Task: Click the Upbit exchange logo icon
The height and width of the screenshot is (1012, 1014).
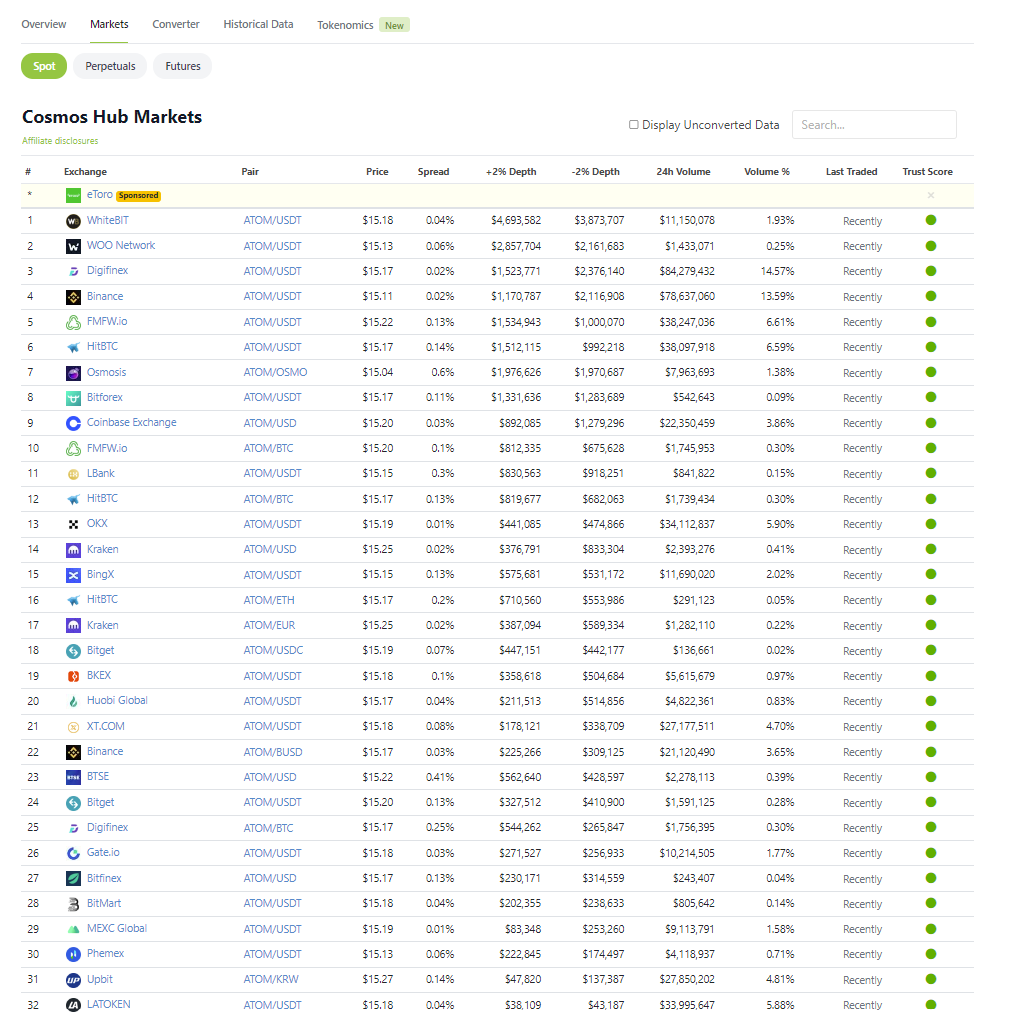Action: tap(73, 980)
